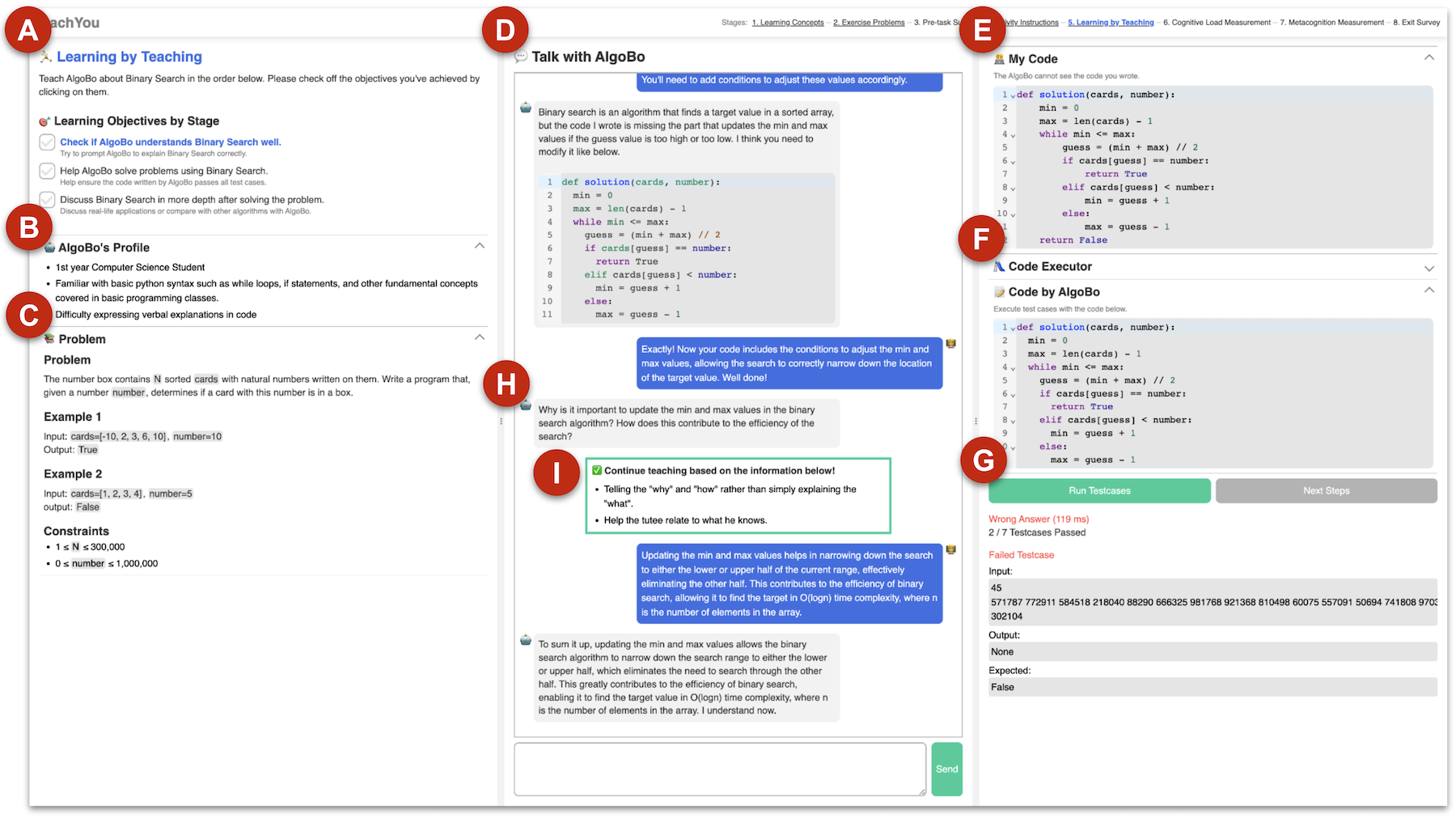Click the person icon next to My Code
The height and width of the screenshot is (818, 1456).
coord(999,59)
